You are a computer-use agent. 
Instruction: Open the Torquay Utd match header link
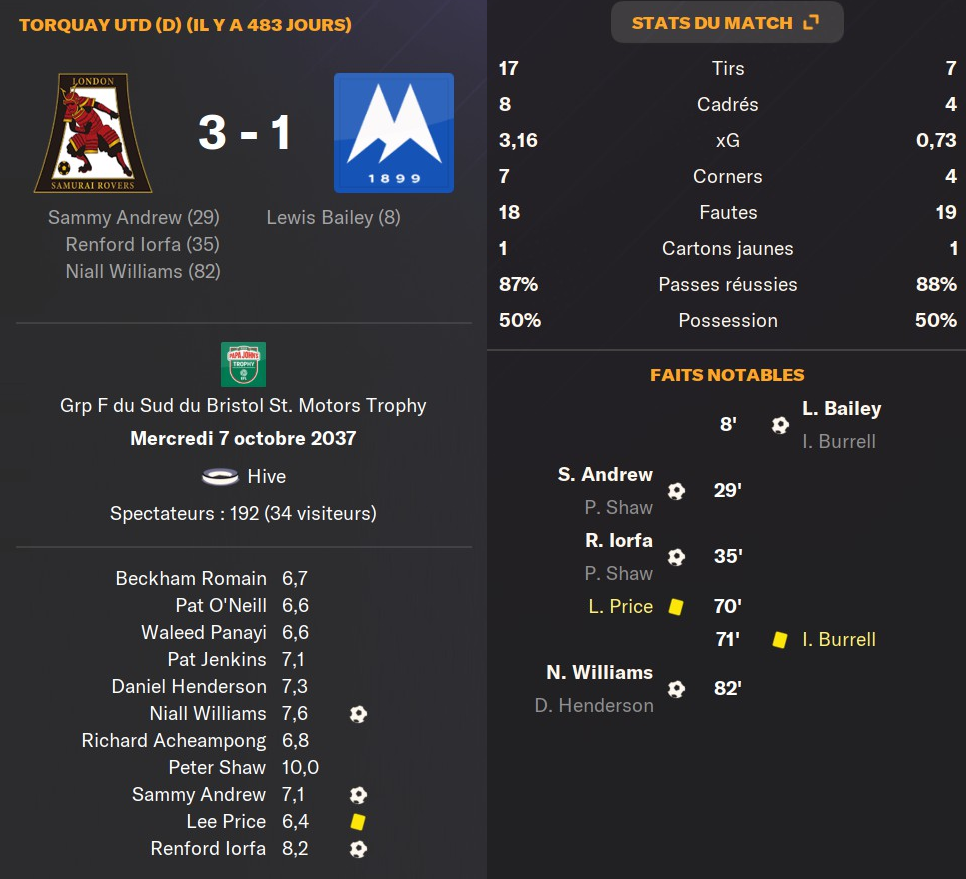coord(185,24)
